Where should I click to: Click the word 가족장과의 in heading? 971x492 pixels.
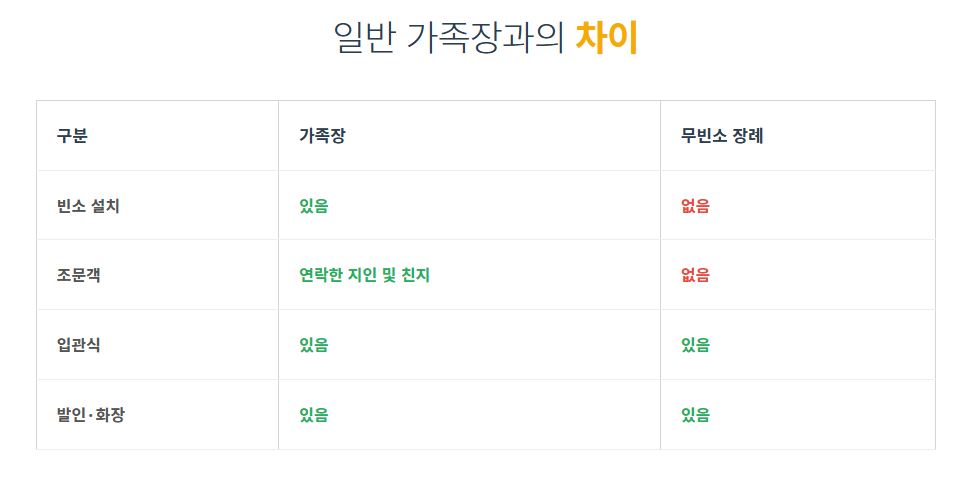[x=486, y=38]
